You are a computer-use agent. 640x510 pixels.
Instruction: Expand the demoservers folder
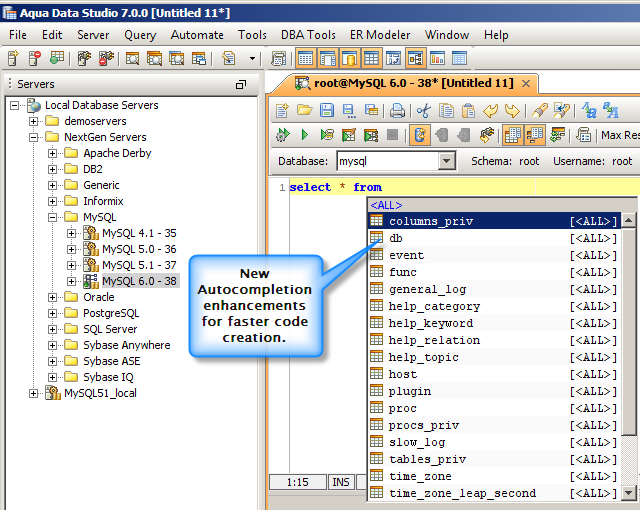(33, 121)
